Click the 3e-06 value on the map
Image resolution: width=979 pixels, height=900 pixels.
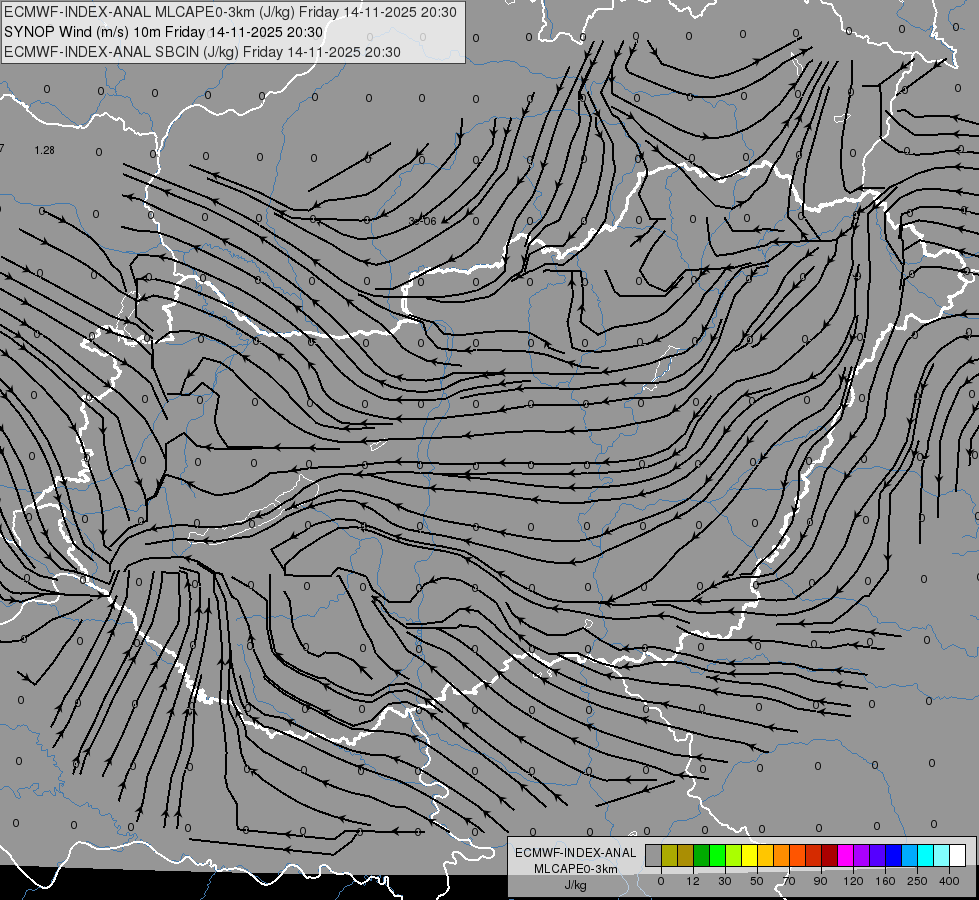tap(423, 221)
